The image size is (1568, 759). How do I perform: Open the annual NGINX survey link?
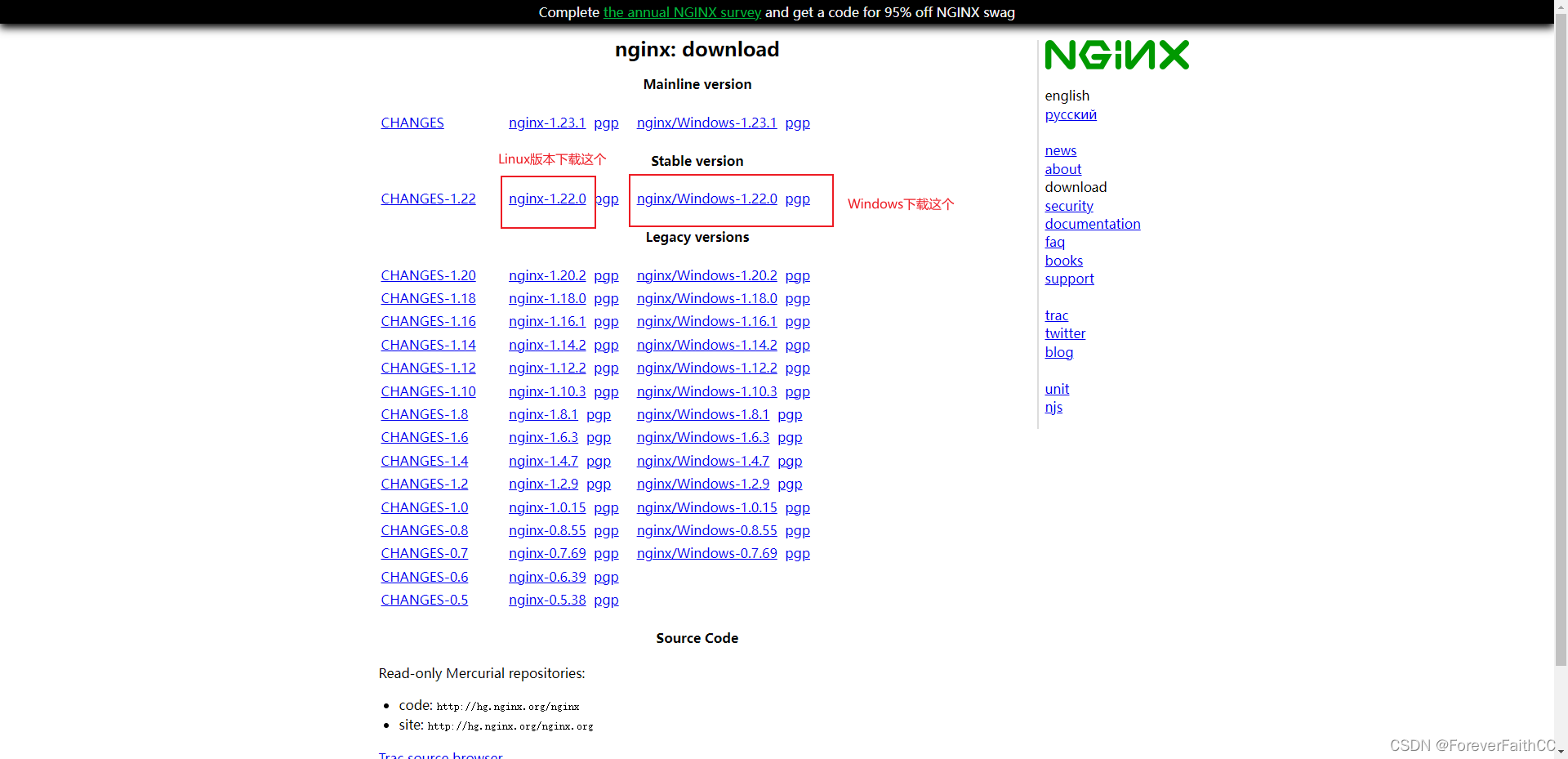click(x=682, y=12)
